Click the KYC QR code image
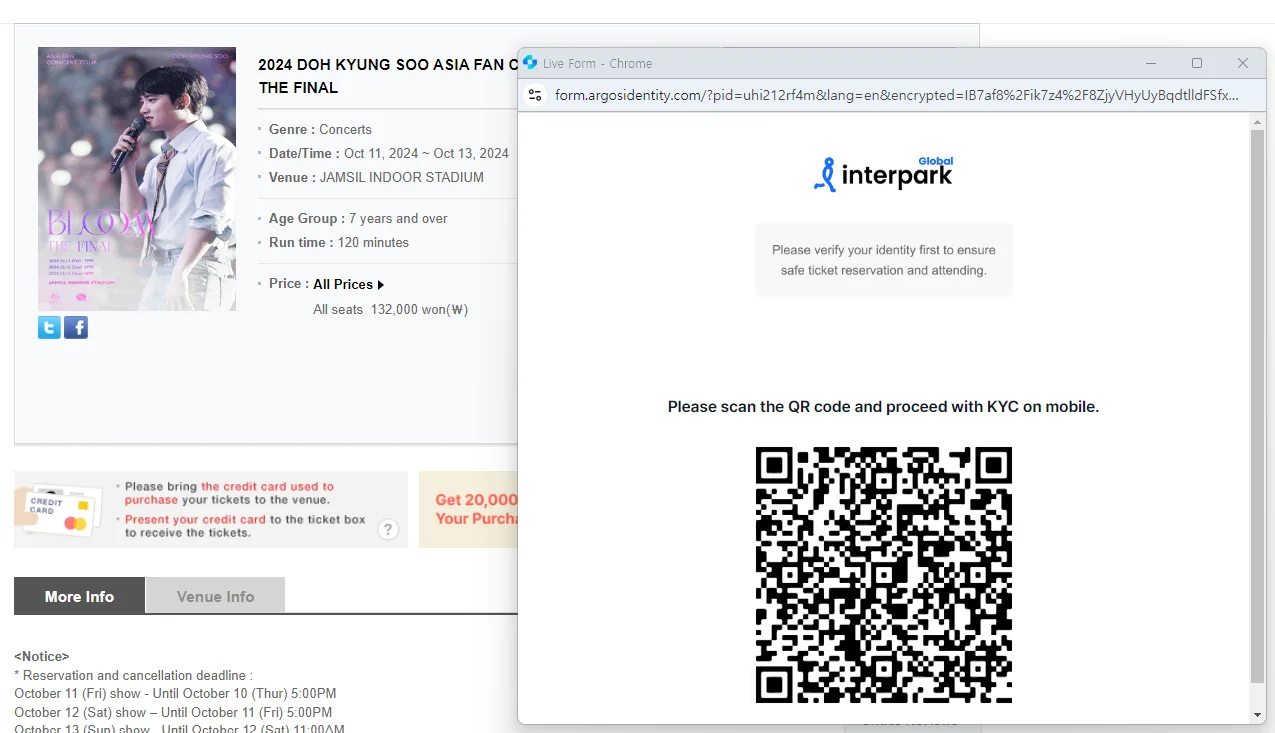The image size is (1275, 733). [883, 573]
